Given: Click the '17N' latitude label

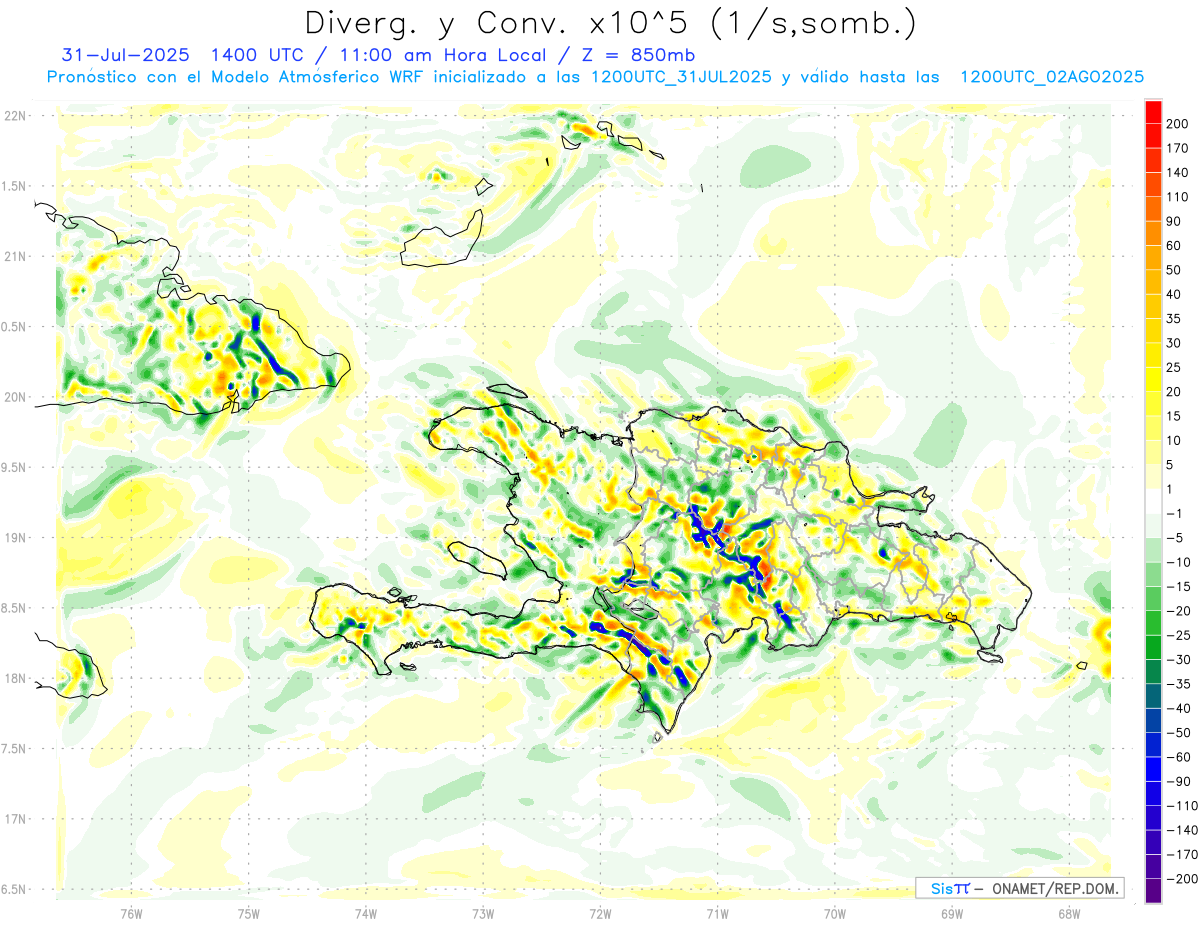Looking at the screenshot, I should click(x=13, y=819).
